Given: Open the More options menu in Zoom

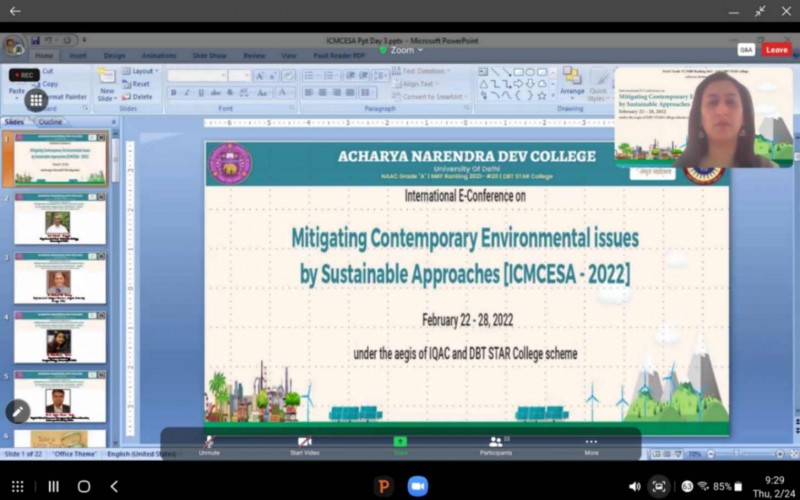Looking at the screenshot, I should (591, 445).
